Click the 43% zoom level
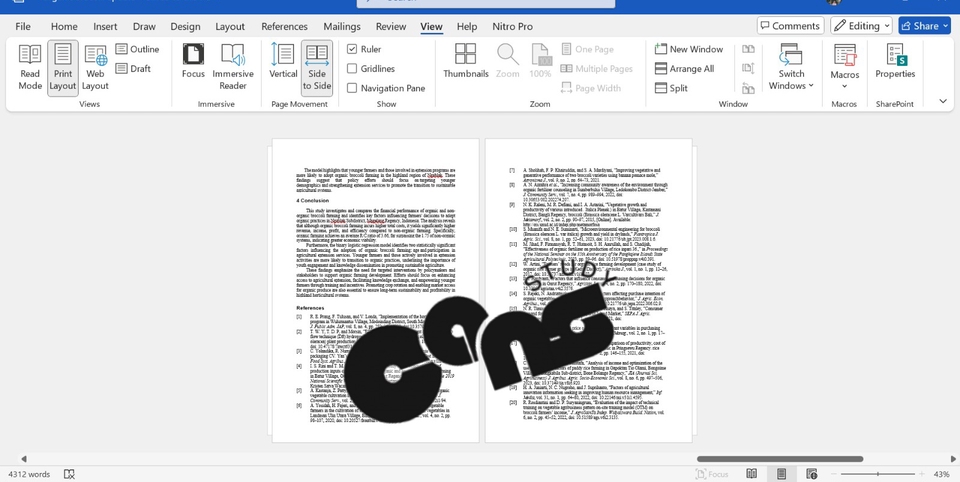This screenshot has width=960, height=482. click(941, 474)
